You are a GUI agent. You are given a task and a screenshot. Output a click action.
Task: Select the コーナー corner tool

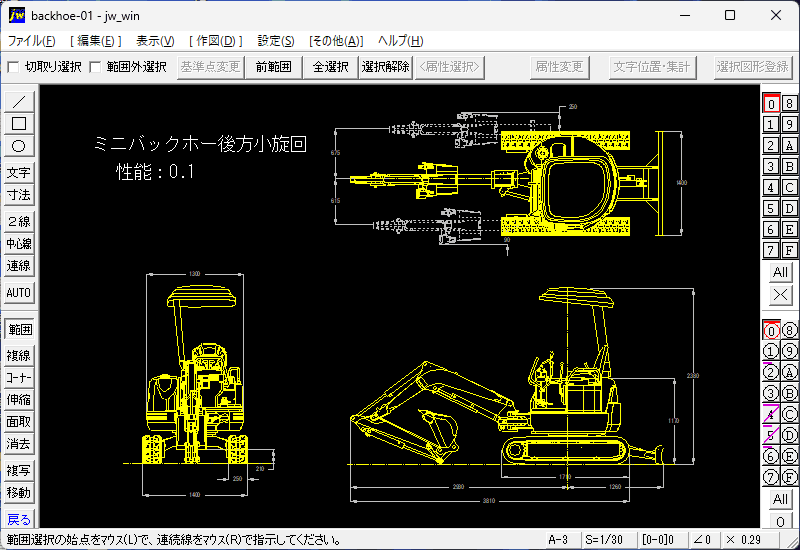(19, 378)
